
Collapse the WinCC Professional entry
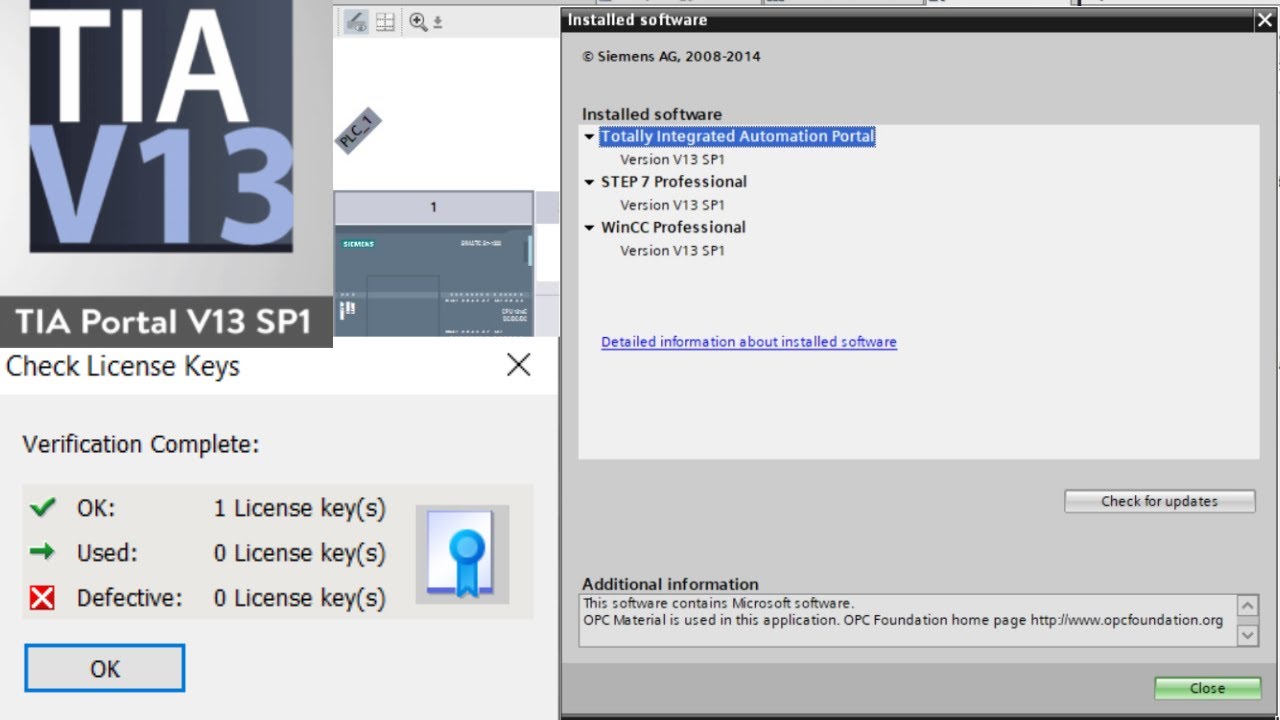click(x=590, y=228)
